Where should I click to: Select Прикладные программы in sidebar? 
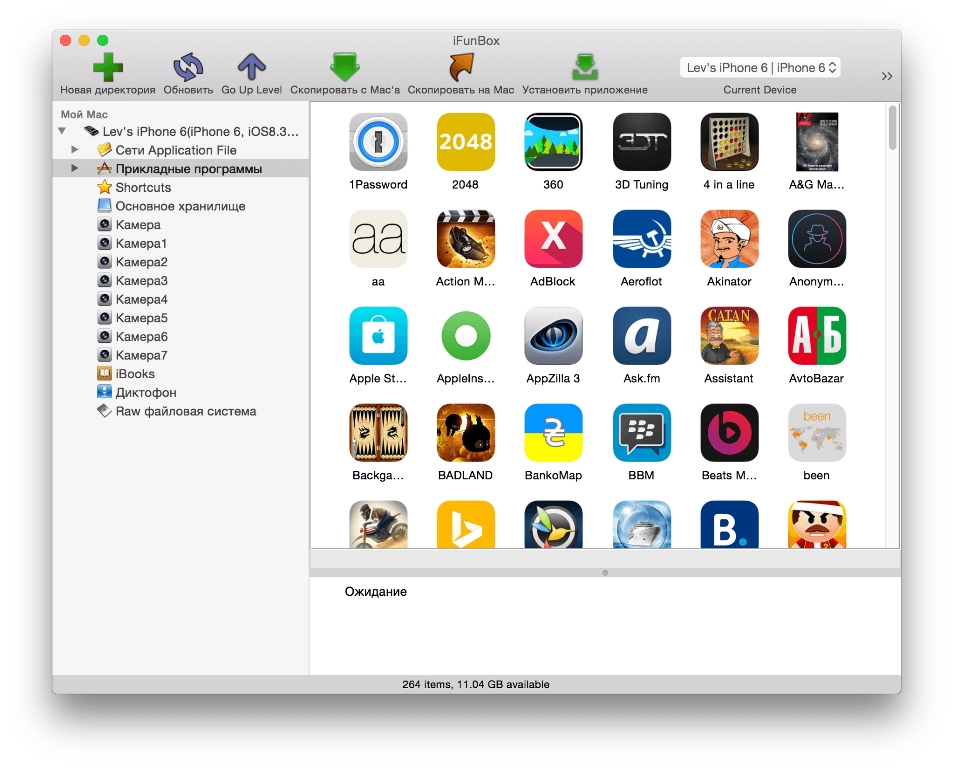click(x=180, y=169)
